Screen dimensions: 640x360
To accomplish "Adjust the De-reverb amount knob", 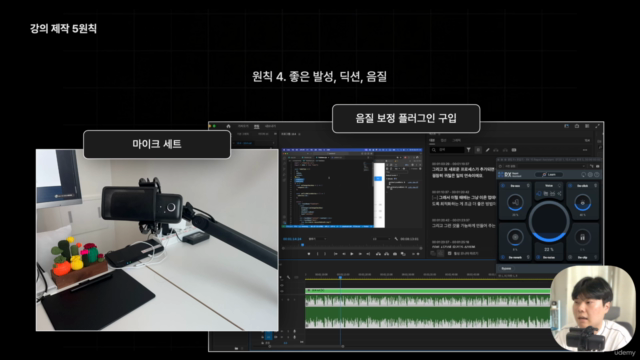I will coord(515,237).
